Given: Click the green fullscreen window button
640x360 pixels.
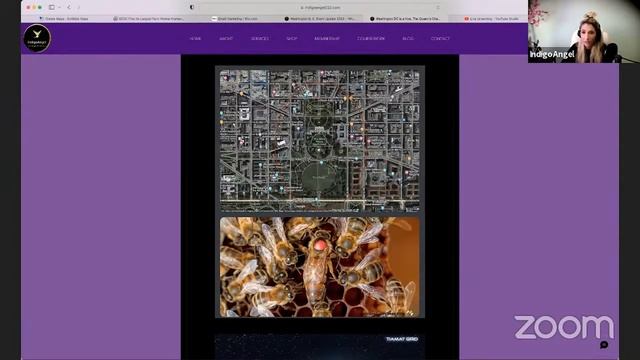Looking at the screenshot, I should pyautogui.click(x=40, y=7).
